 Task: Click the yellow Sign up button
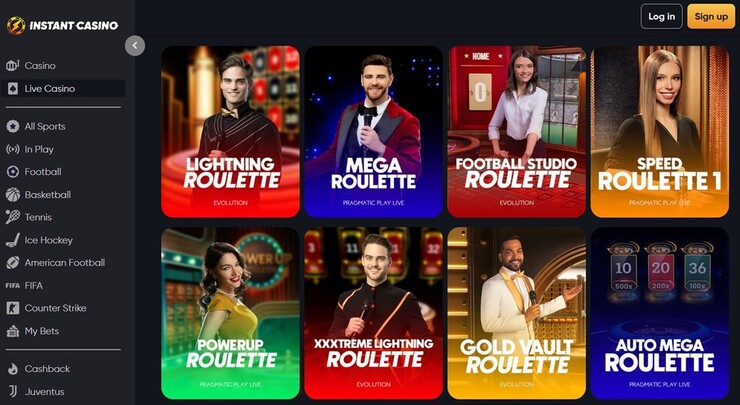pos(711,17)
